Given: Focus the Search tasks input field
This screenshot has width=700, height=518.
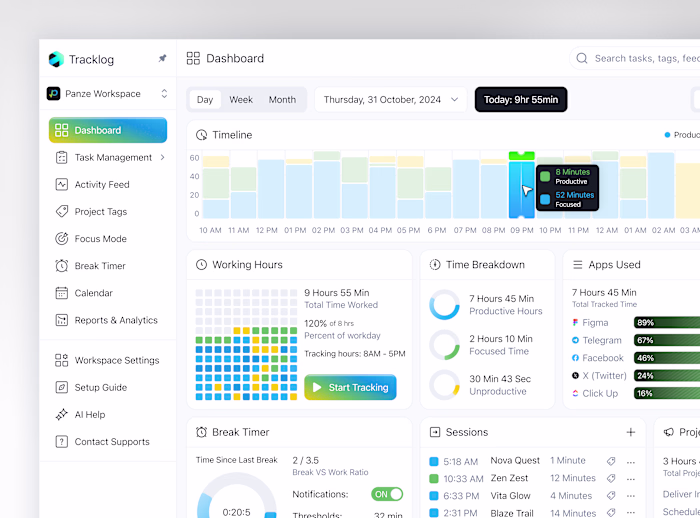Looking at the screenshot, I should [x=634, y=58].
